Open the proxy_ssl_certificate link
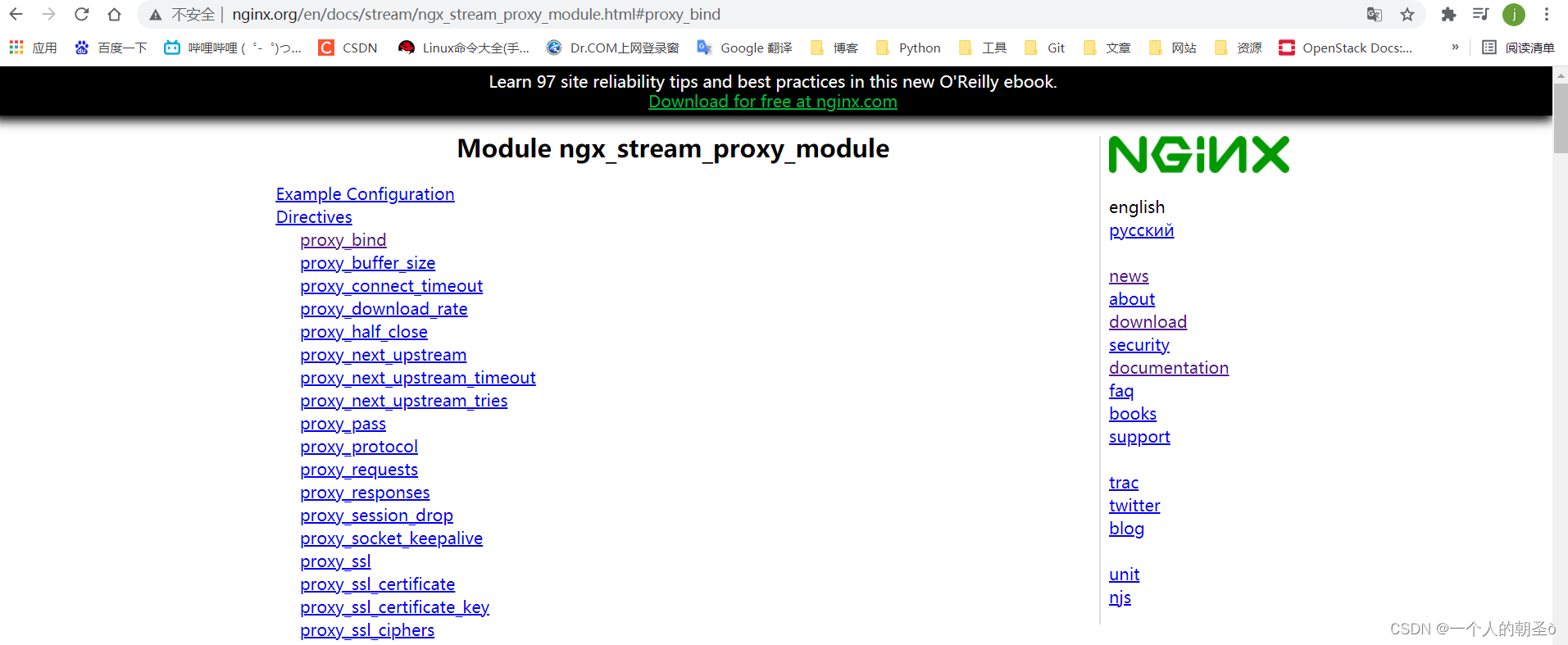 point(377,584)
